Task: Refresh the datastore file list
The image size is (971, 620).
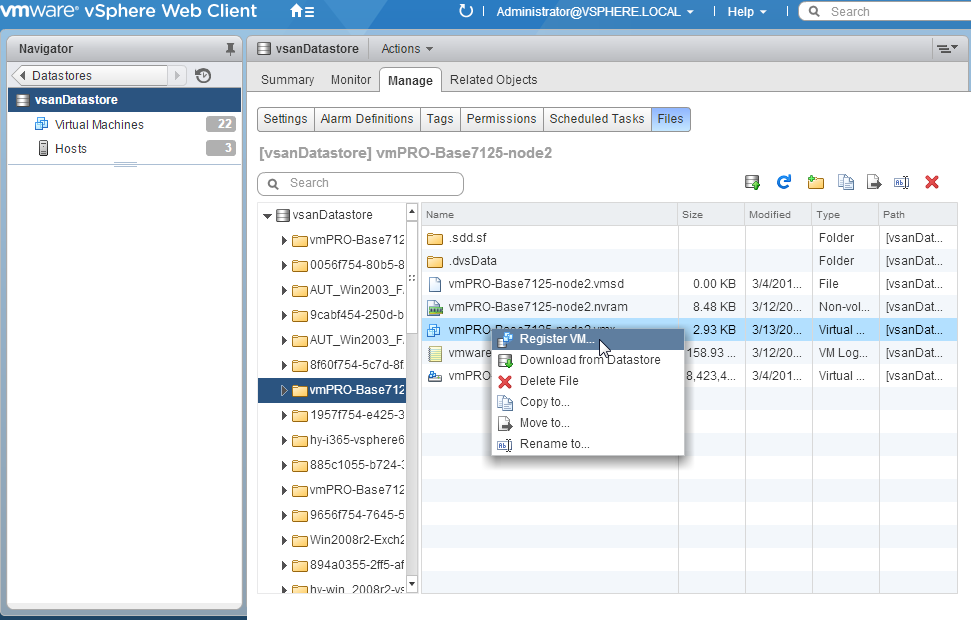Action: tap(784, 183)
